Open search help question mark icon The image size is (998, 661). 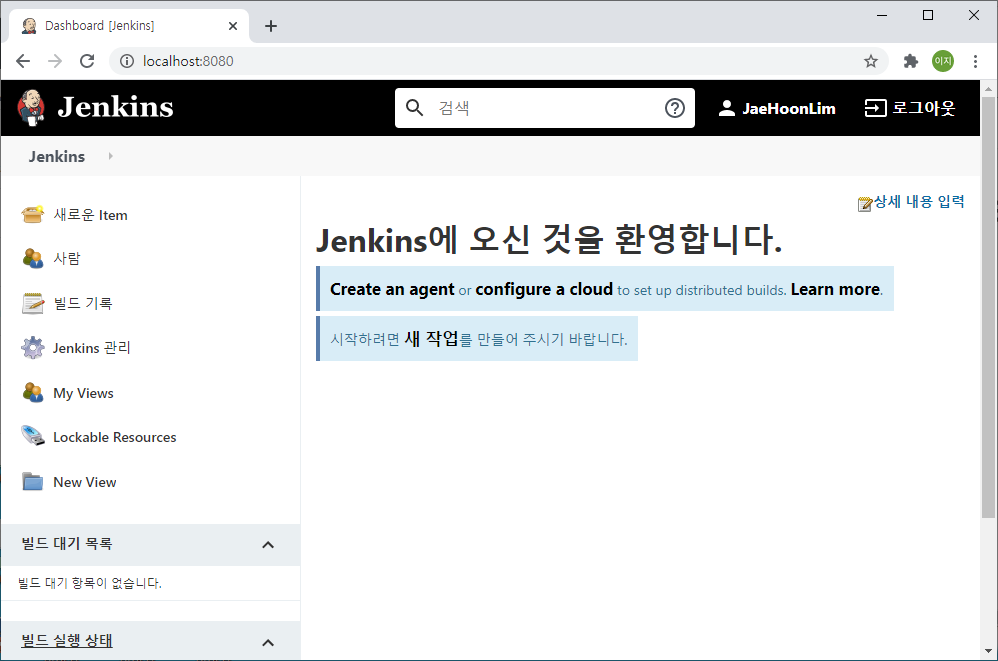click(675, 108)
